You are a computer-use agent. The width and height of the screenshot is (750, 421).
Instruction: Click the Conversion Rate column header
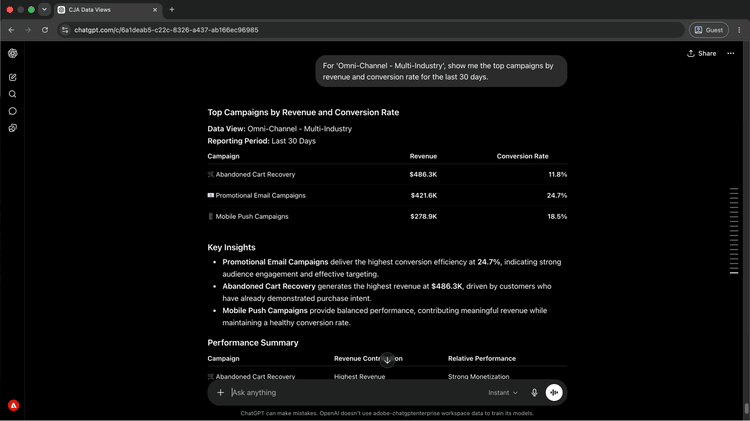[522, 156]
